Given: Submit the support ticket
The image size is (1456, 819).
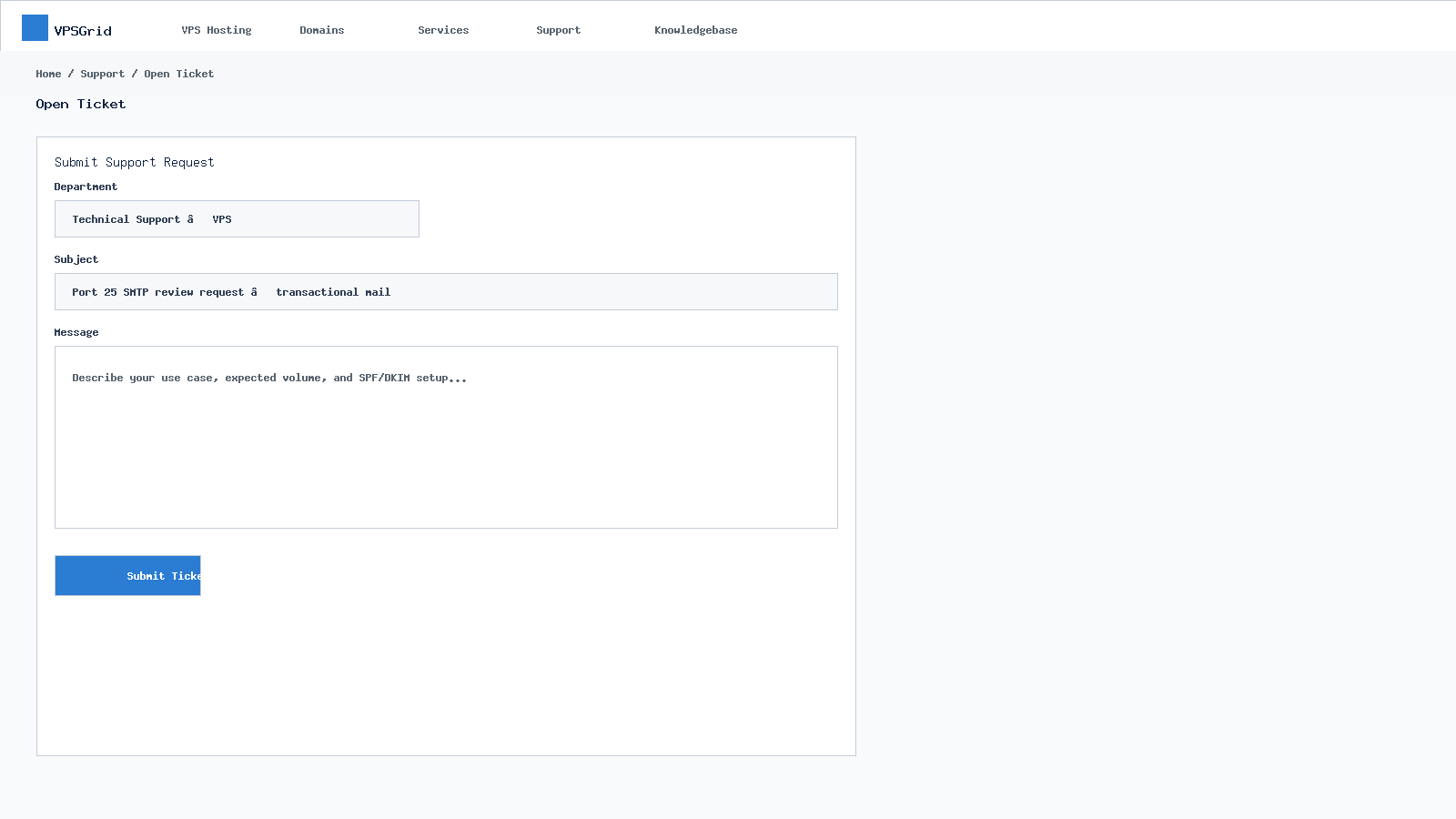Looking at the screenshot, I should coord(127,576).
